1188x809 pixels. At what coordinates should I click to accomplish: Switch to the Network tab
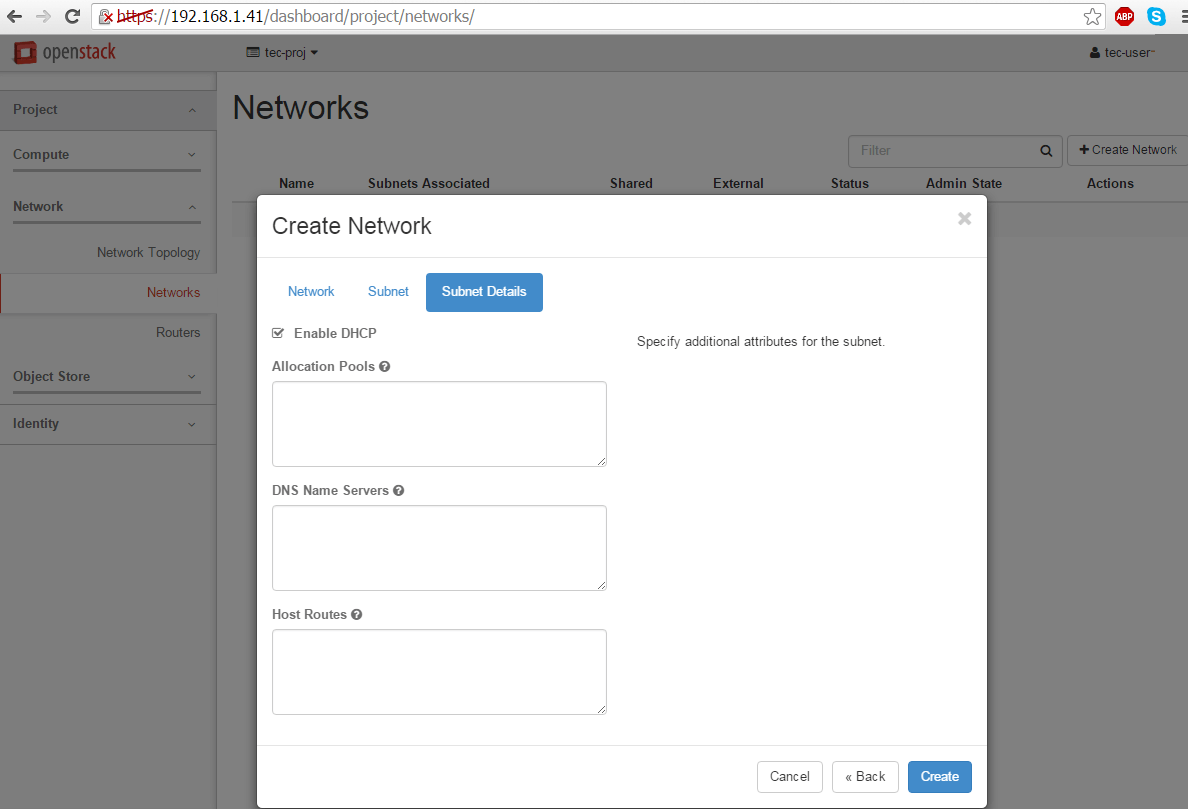click(x=311, y=292)
